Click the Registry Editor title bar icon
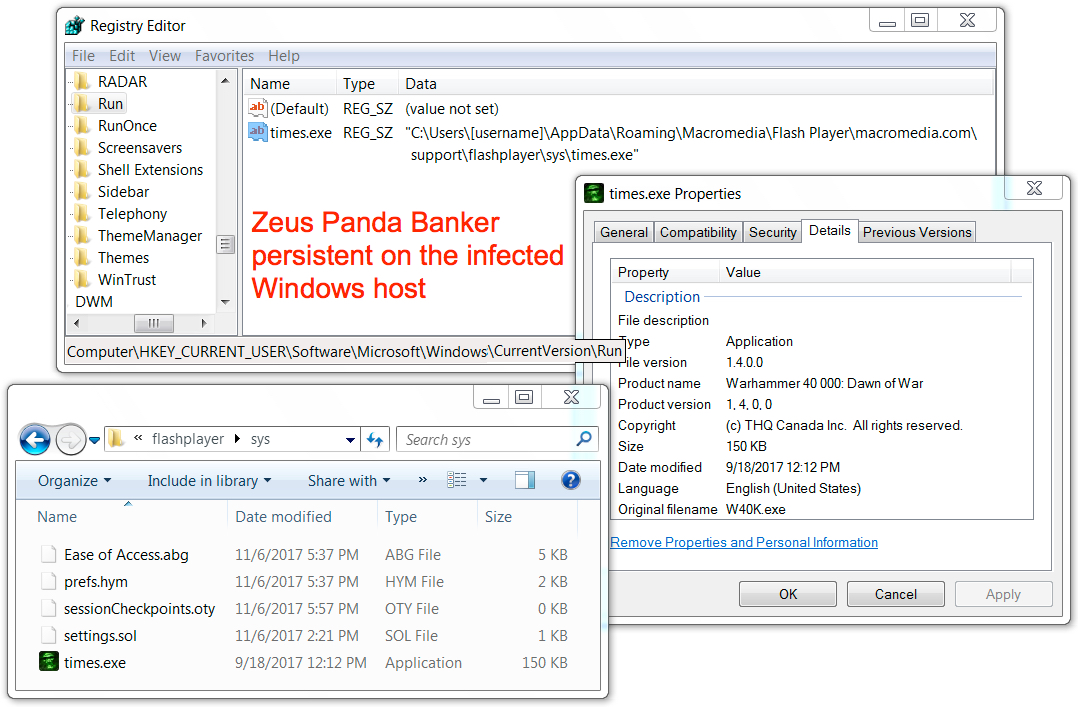Screen dimensions: 1078x707 [74, 26]
